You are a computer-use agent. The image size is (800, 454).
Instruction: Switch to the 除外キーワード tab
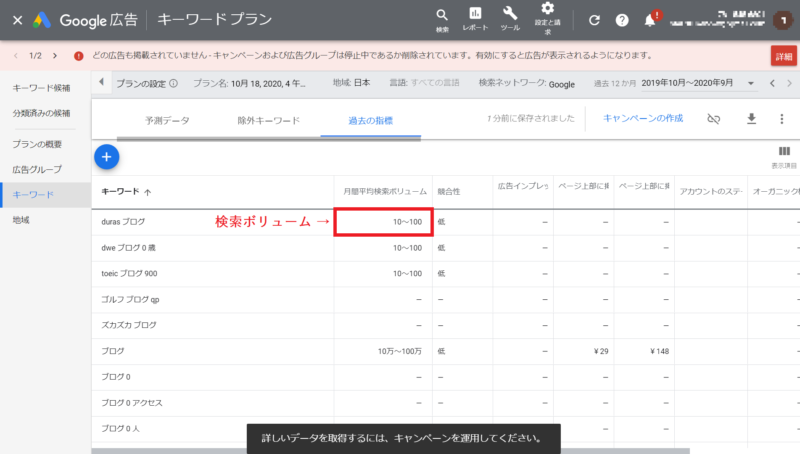(268, 121)
